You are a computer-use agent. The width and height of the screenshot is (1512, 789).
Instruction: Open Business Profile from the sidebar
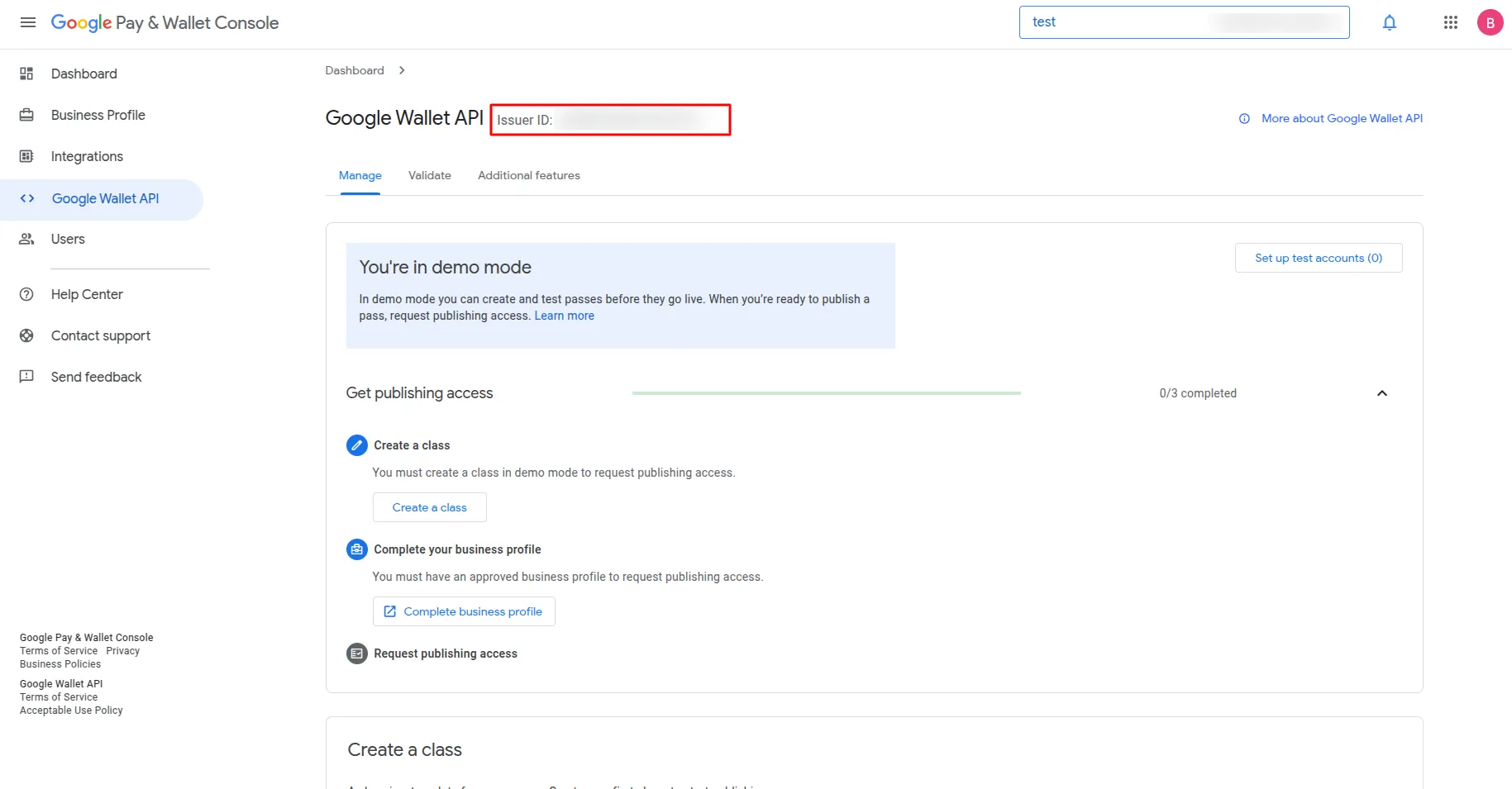[98, 115]
